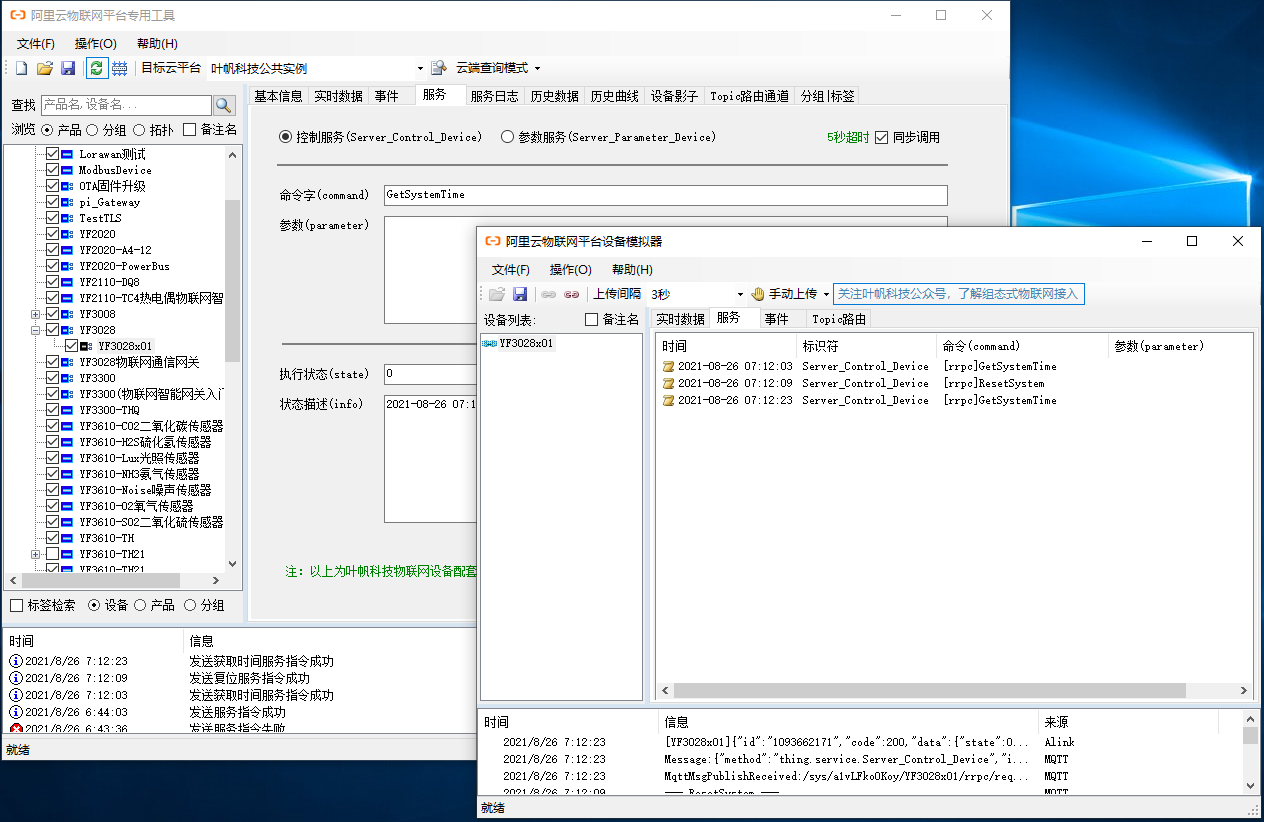Image resolution: width=1264 pixels, height=822 pixels.
Task: Click the 命令字 GetSystemTime input field
Action: (x=665, y=195)
